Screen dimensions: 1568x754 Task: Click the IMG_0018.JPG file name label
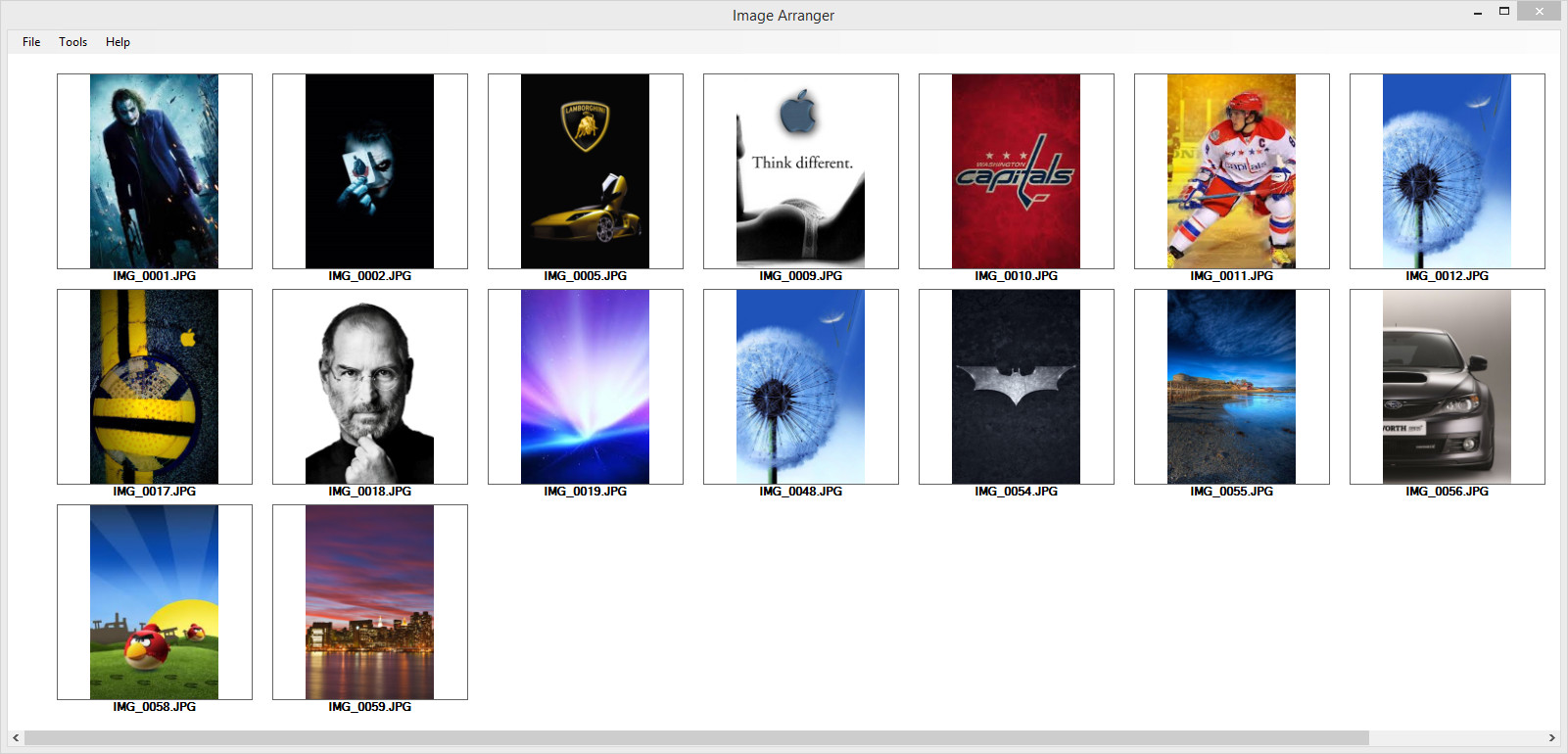370,492
